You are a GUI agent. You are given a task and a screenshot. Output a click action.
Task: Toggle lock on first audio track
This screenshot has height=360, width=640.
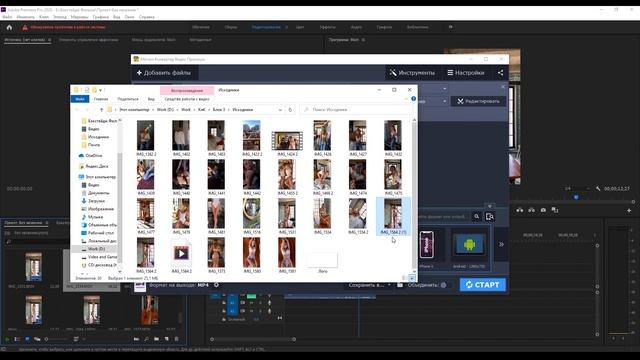224,303
